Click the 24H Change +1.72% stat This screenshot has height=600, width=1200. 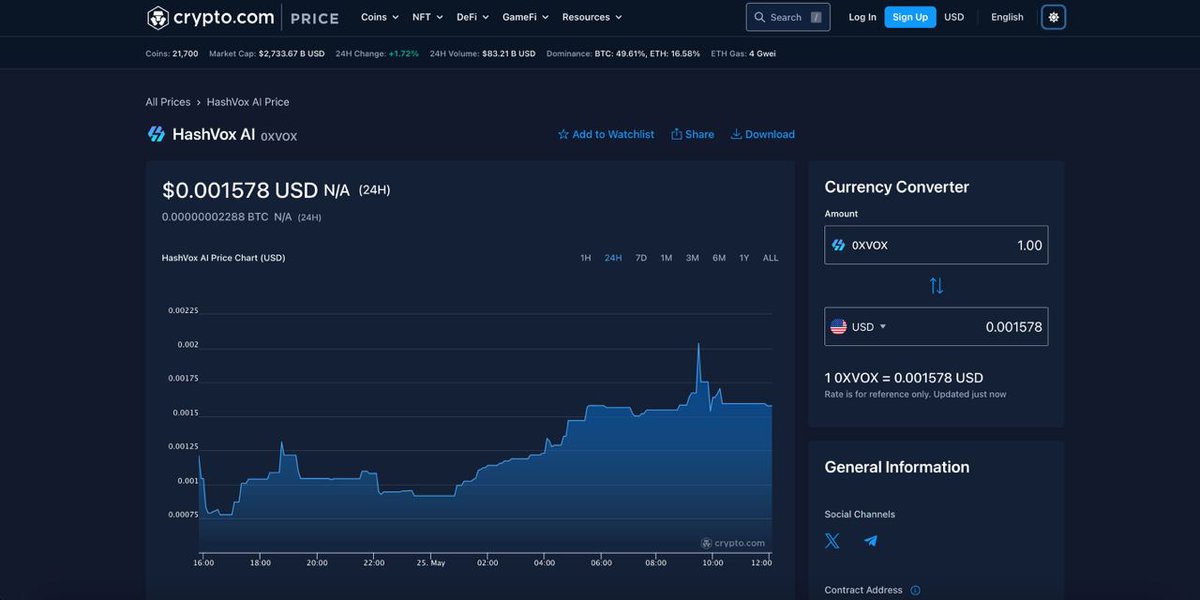[x=377, y=53]
